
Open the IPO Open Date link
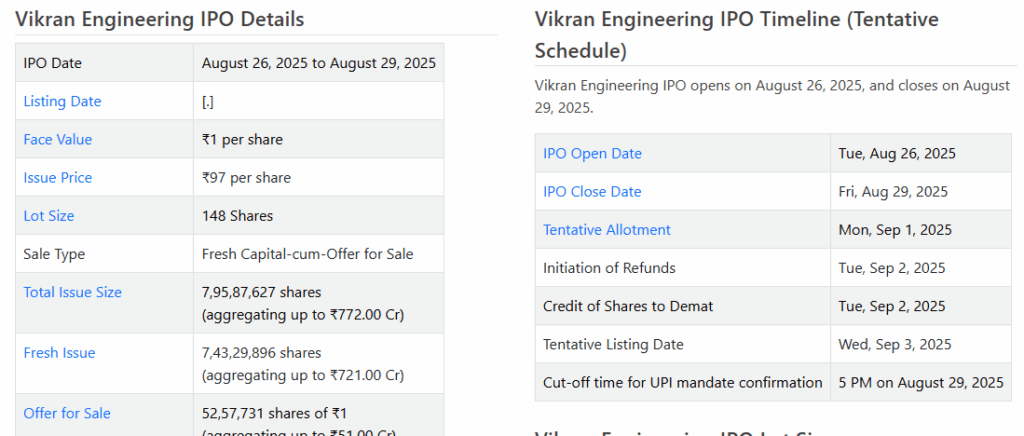tap(592, 153)
